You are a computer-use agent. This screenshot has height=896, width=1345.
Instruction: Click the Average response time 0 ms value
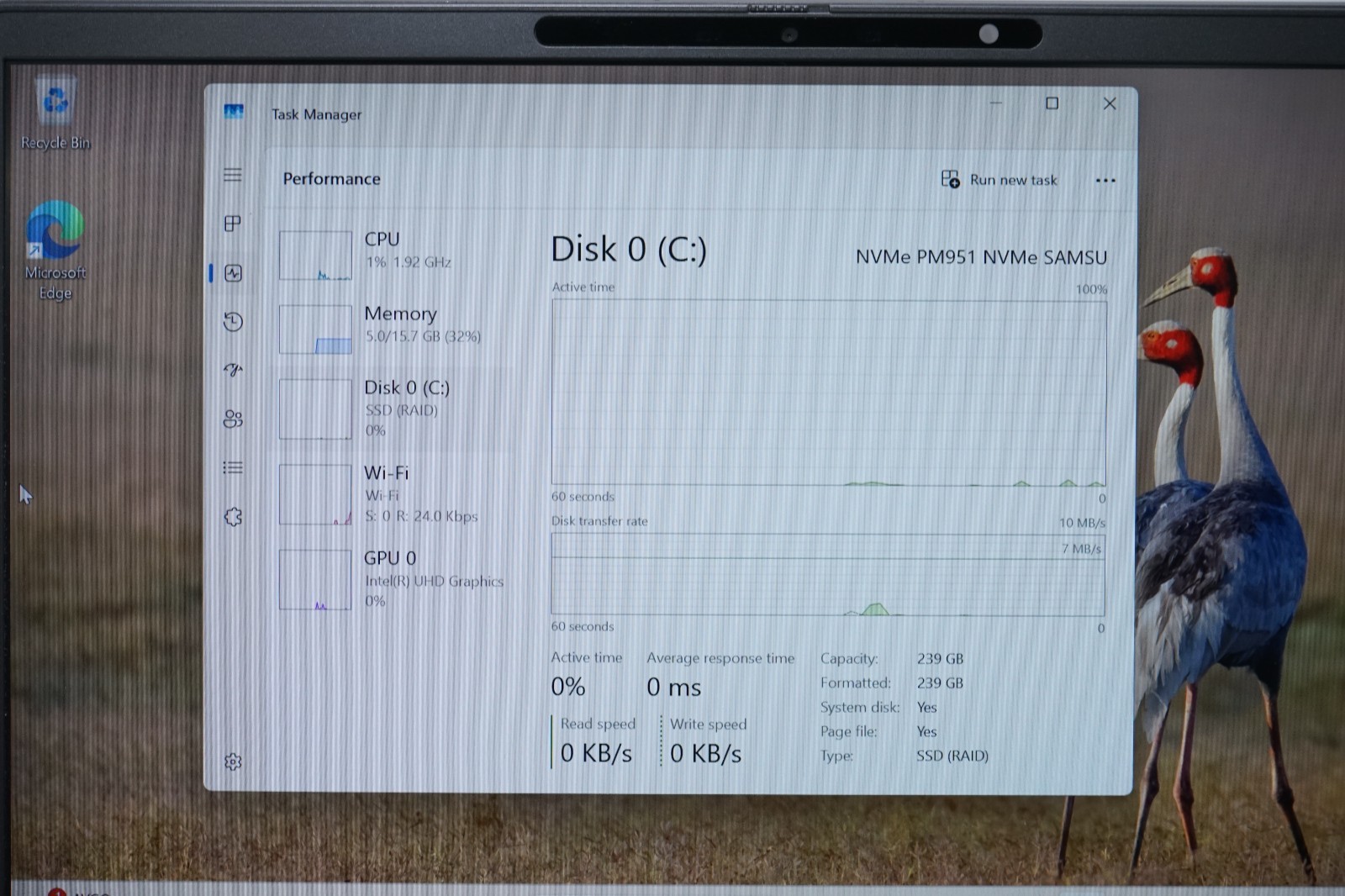point(673,688)
